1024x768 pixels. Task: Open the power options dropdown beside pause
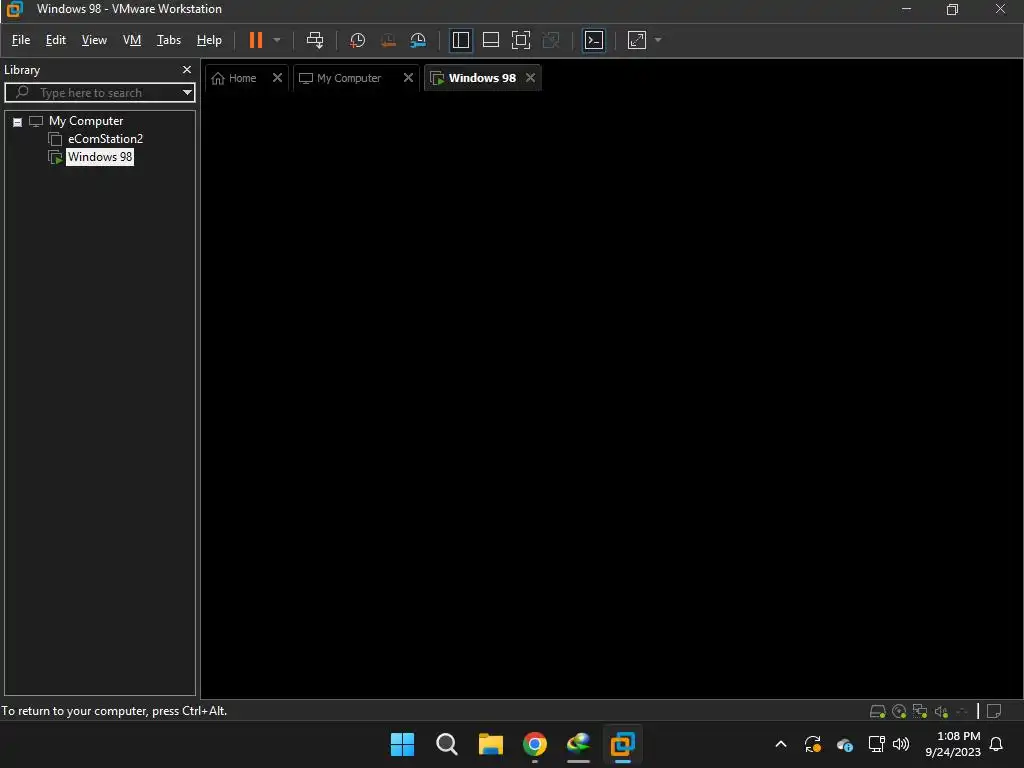[x=277, y=40]
